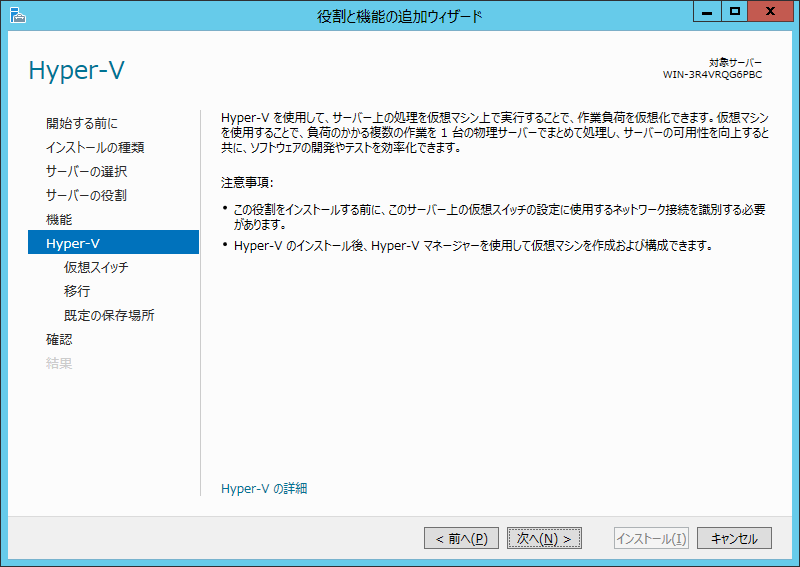Select the インストールの種類 step
Image resolution: width=800 pixels, height=567 pixels.
pos(95,147)
